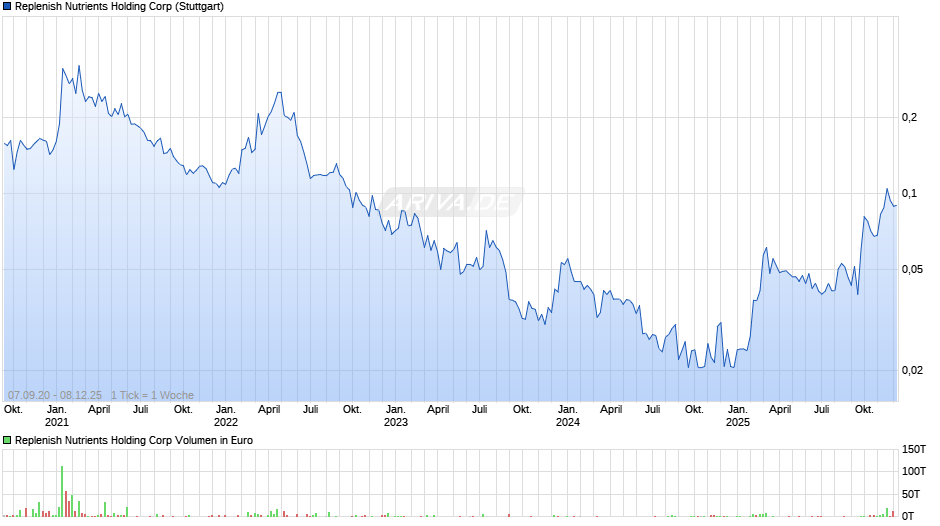The image size is (940, 526).
Task: Click the 'Jan. 2021' time axis label
Action: 57,416
